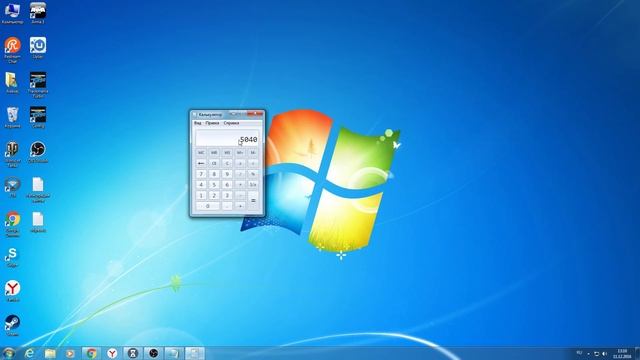The width and height of the screenshot is (640, 360).
Task: Click digit 9 on the calculator
Action: [227, 174]
